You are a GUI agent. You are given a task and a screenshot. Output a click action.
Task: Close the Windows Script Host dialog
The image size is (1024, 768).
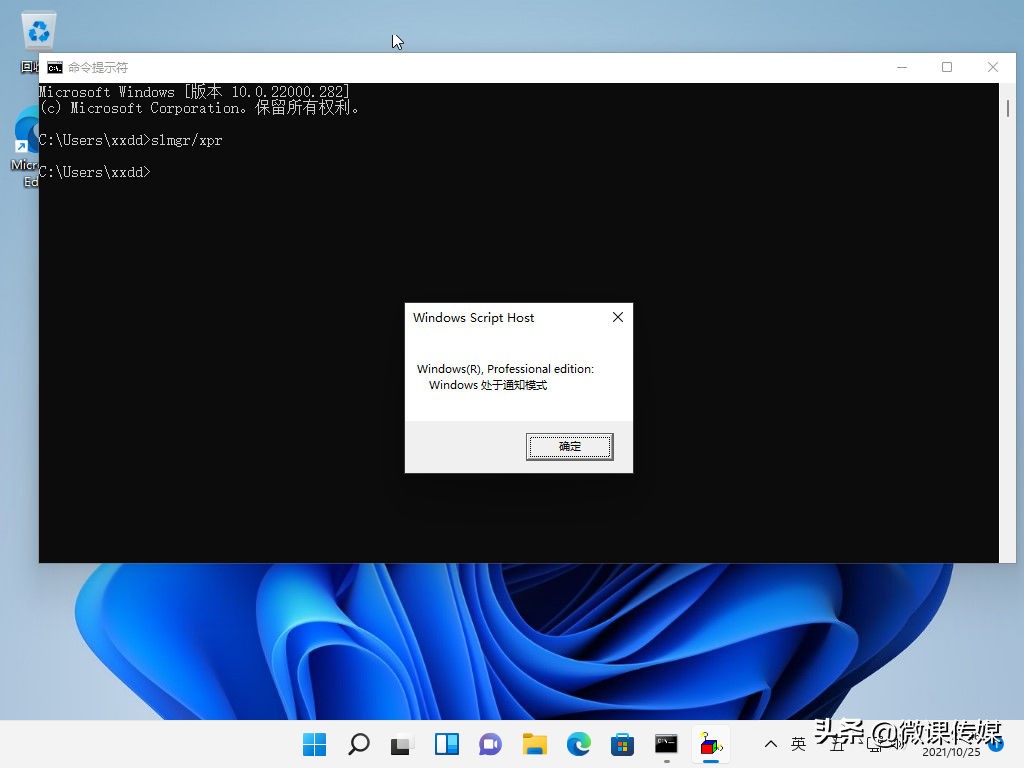618,317
